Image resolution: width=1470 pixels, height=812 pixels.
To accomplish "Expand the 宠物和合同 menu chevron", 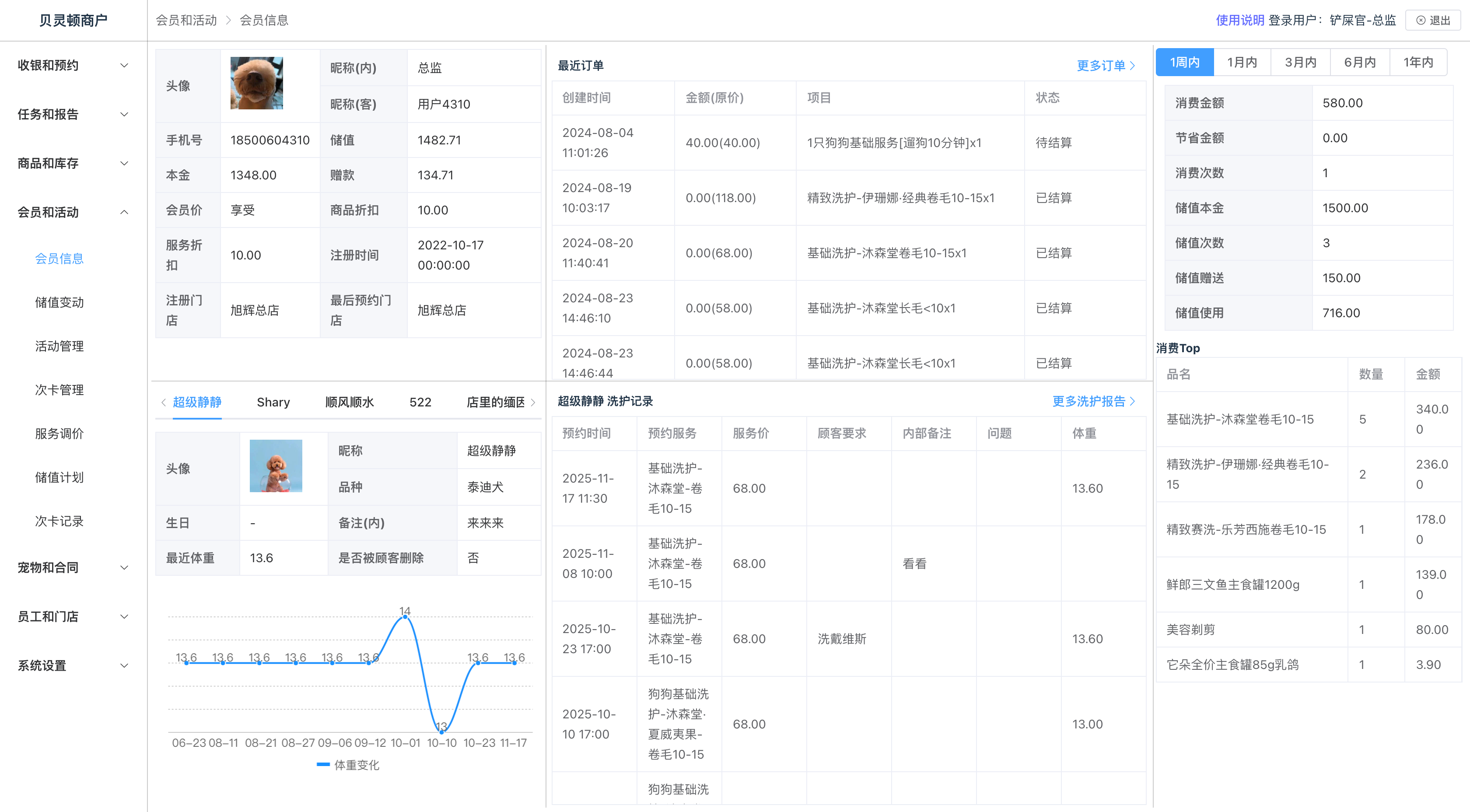I will [x=124, y=568].
